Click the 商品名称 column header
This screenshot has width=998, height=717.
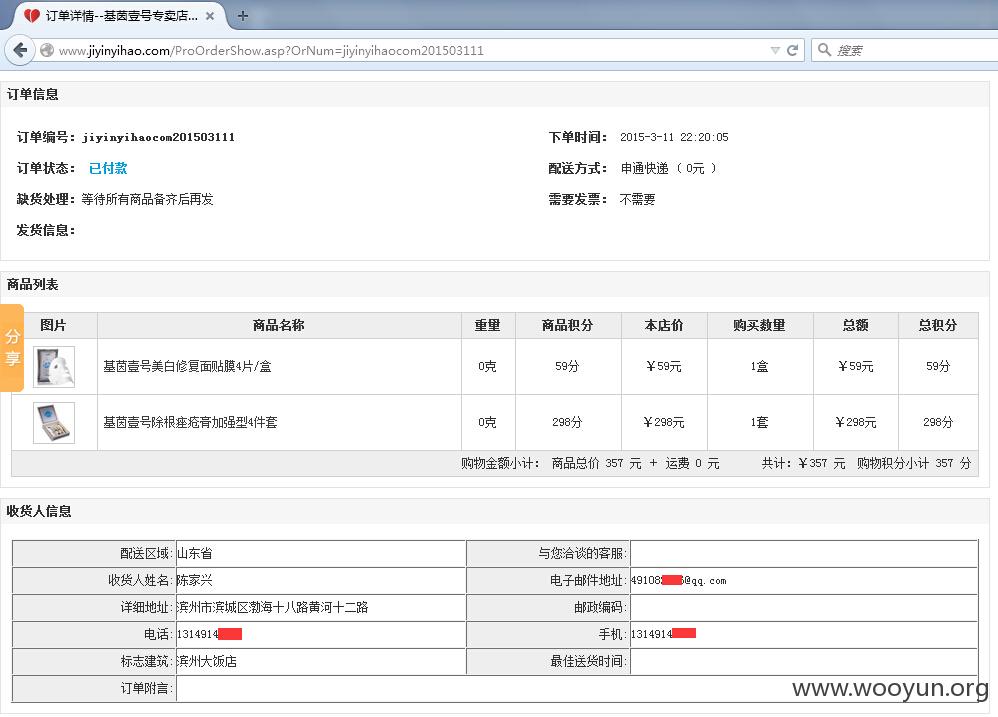(279, 325)
